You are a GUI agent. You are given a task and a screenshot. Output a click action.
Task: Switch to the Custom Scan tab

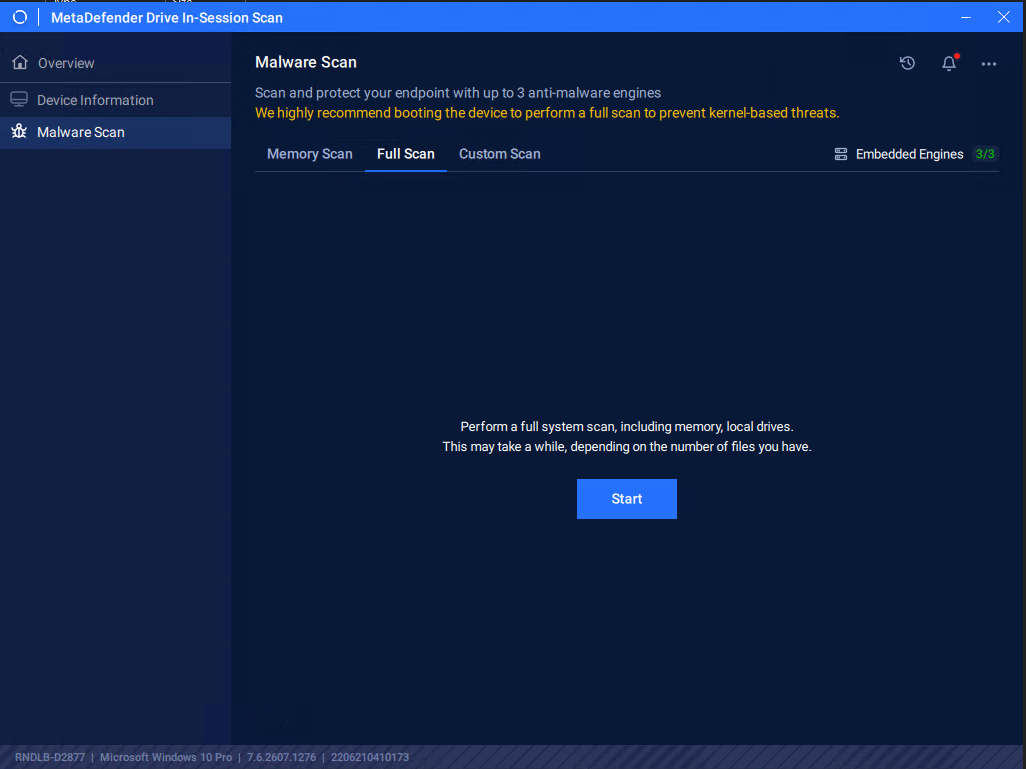499,154
